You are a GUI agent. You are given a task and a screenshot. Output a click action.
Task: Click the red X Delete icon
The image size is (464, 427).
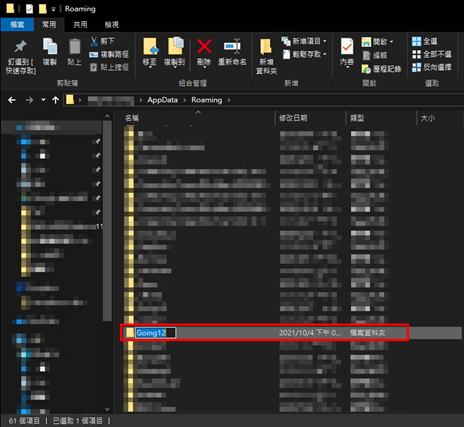[x=204, y=46]
